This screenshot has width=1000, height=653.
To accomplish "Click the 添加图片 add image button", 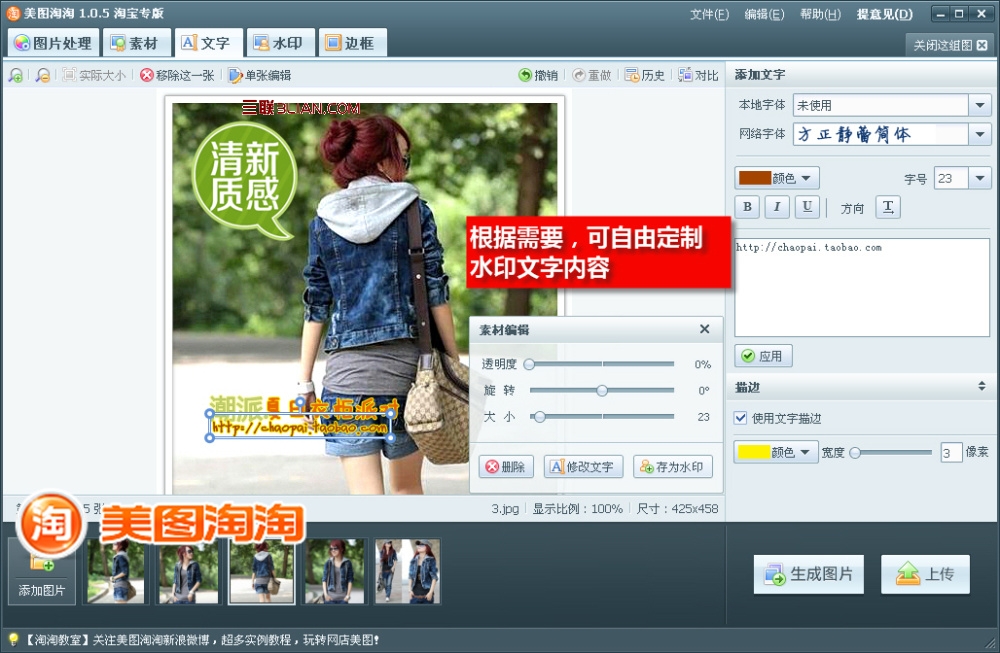I will coord(42,571).
